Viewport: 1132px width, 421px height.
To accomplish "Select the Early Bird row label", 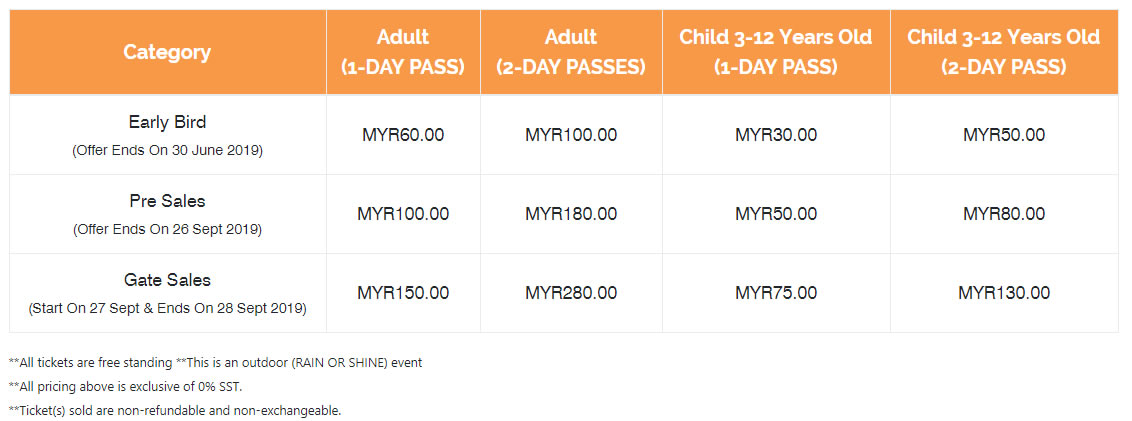I will pyautogui.click(x=167, y=122).
